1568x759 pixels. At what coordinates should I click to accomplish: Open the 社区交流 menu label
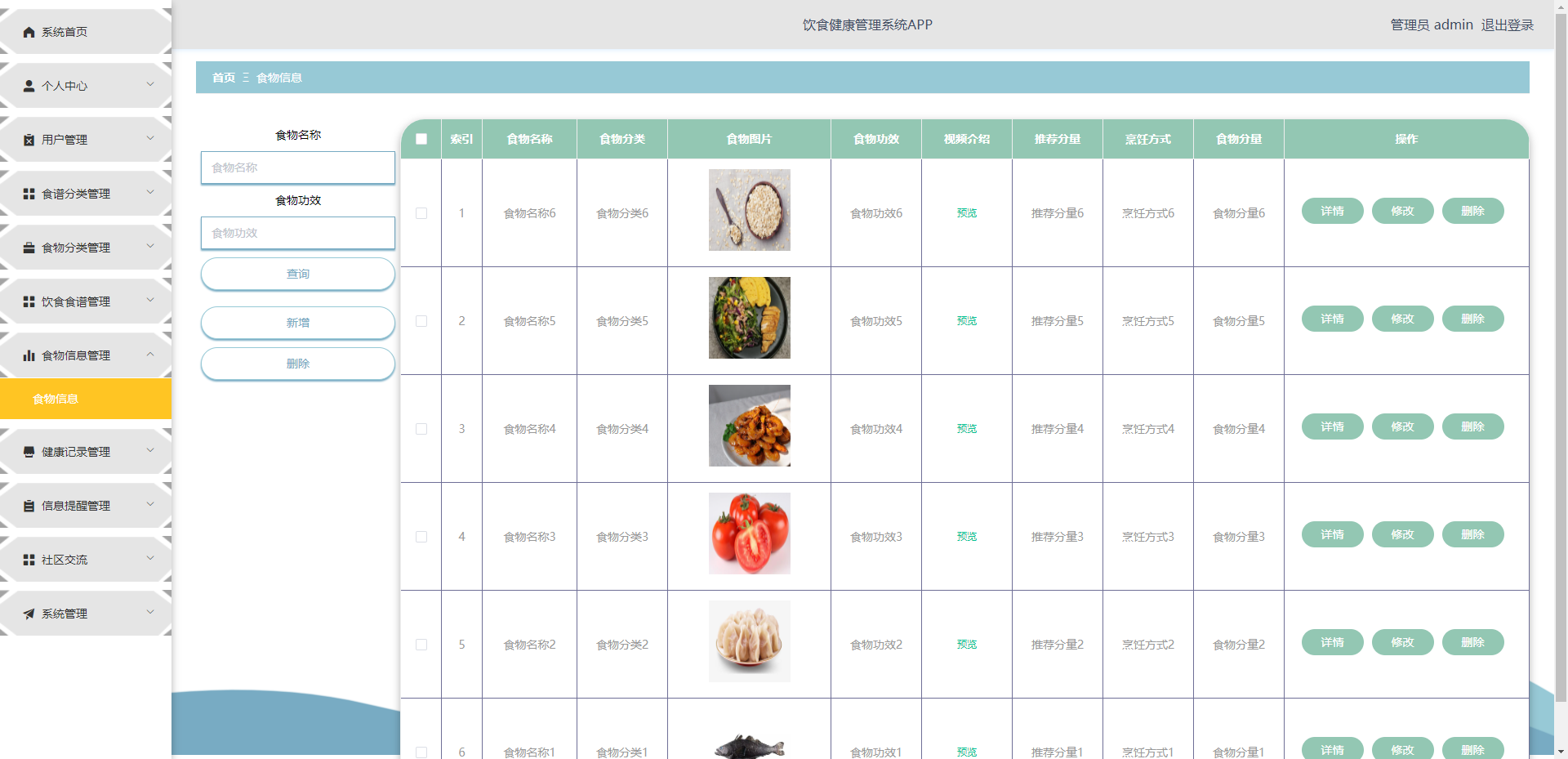(x=65, y=560)
